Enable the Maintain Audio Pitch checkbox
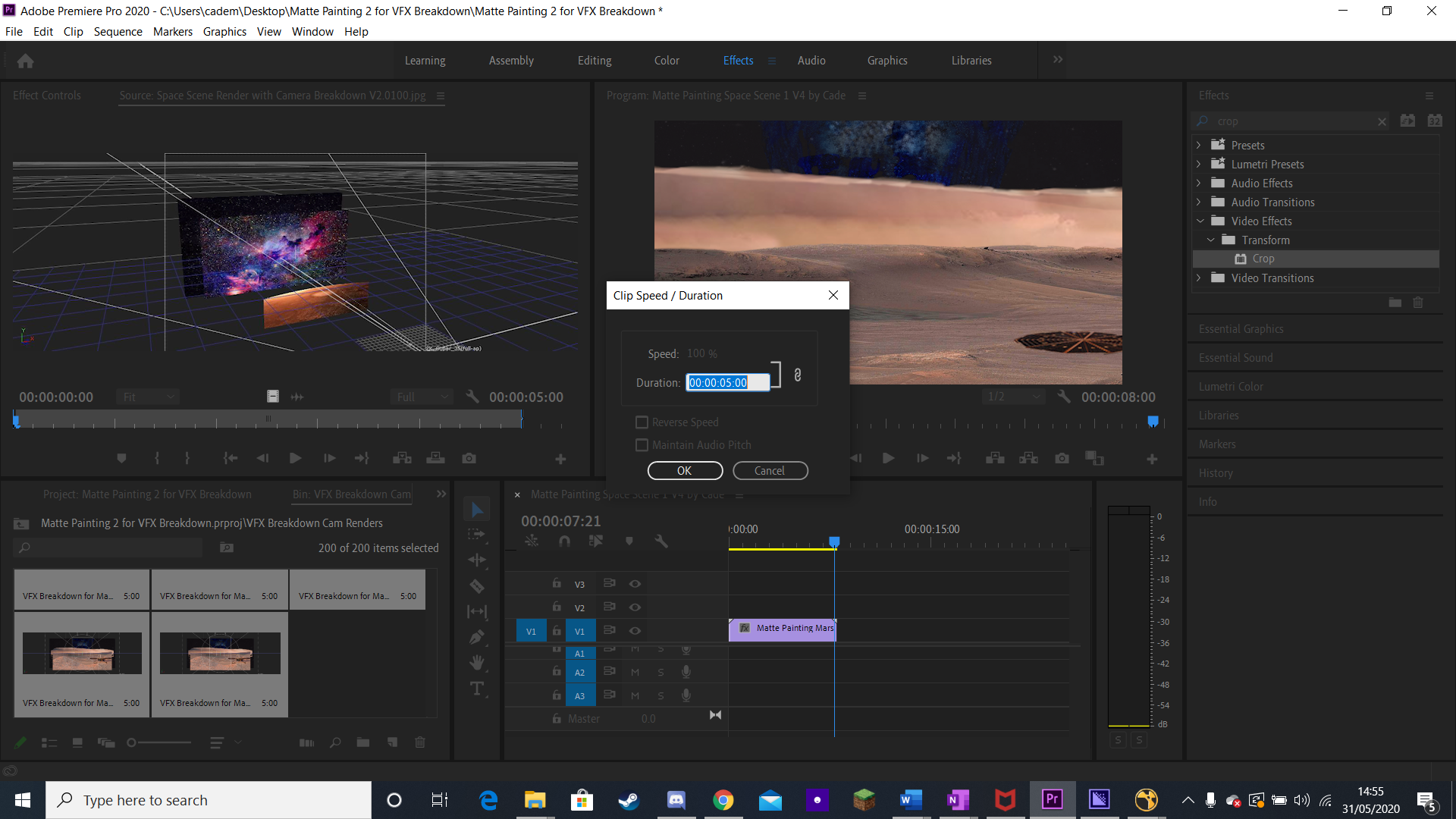The width and height of the screenshot is (1456, 819). [642, 445]
